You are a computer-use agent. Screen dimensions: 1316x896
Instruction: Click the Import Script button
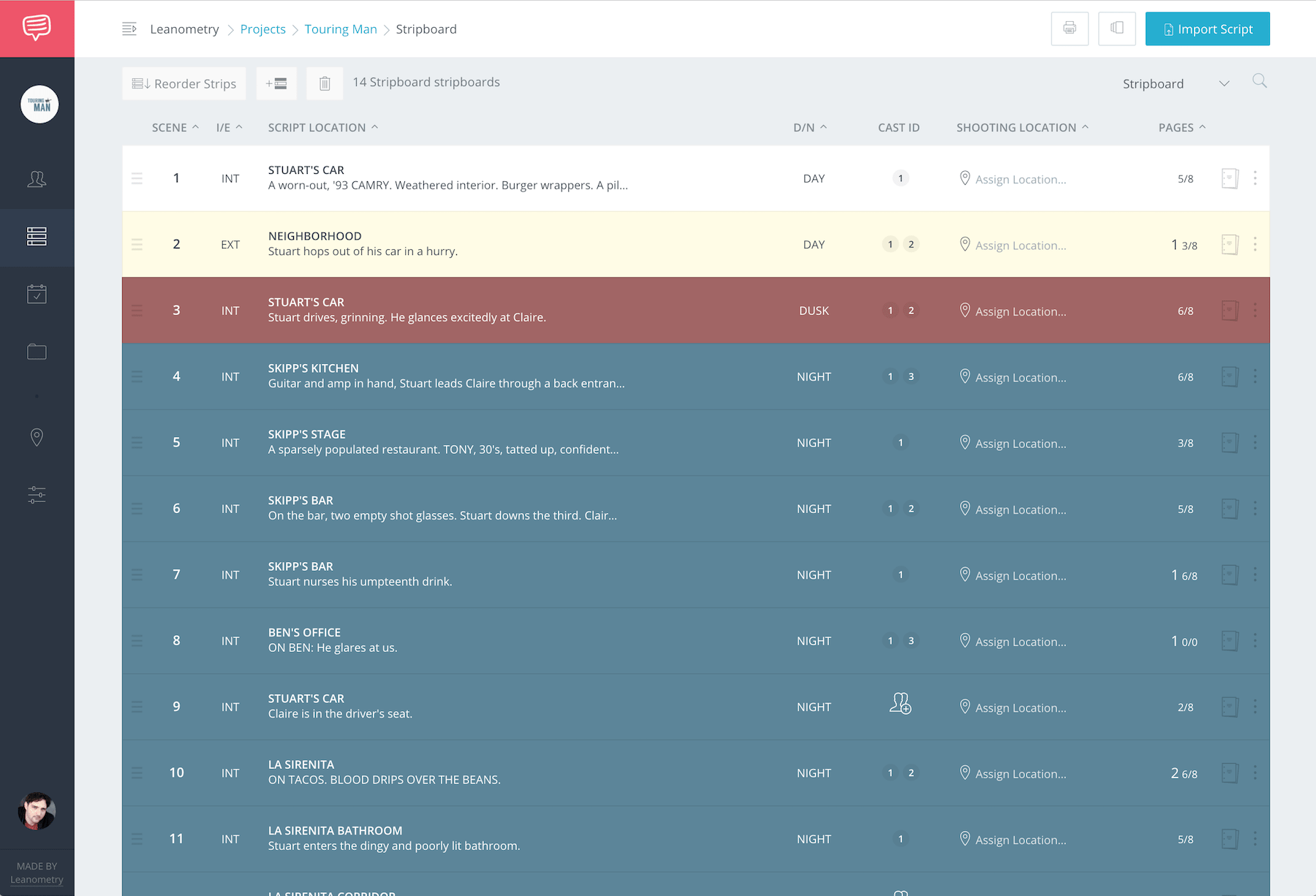1207,29
